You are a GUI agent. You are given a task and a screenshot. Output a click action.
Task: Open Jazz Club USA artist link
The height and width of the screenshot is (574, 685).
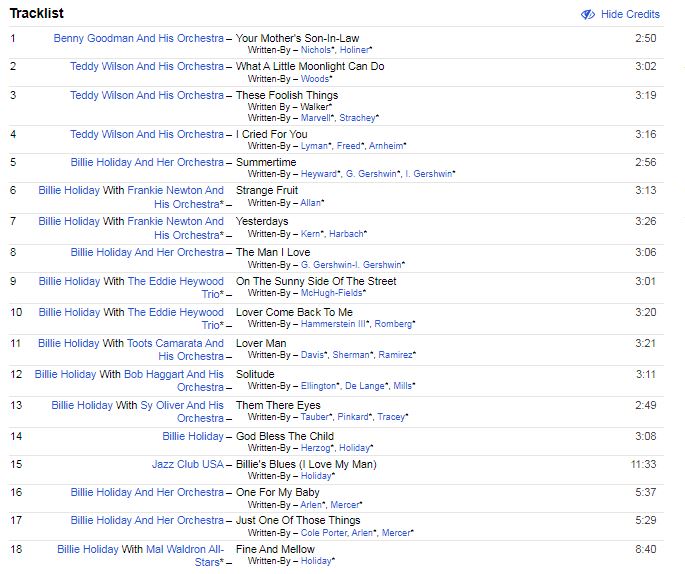click(x=187, y=464)
